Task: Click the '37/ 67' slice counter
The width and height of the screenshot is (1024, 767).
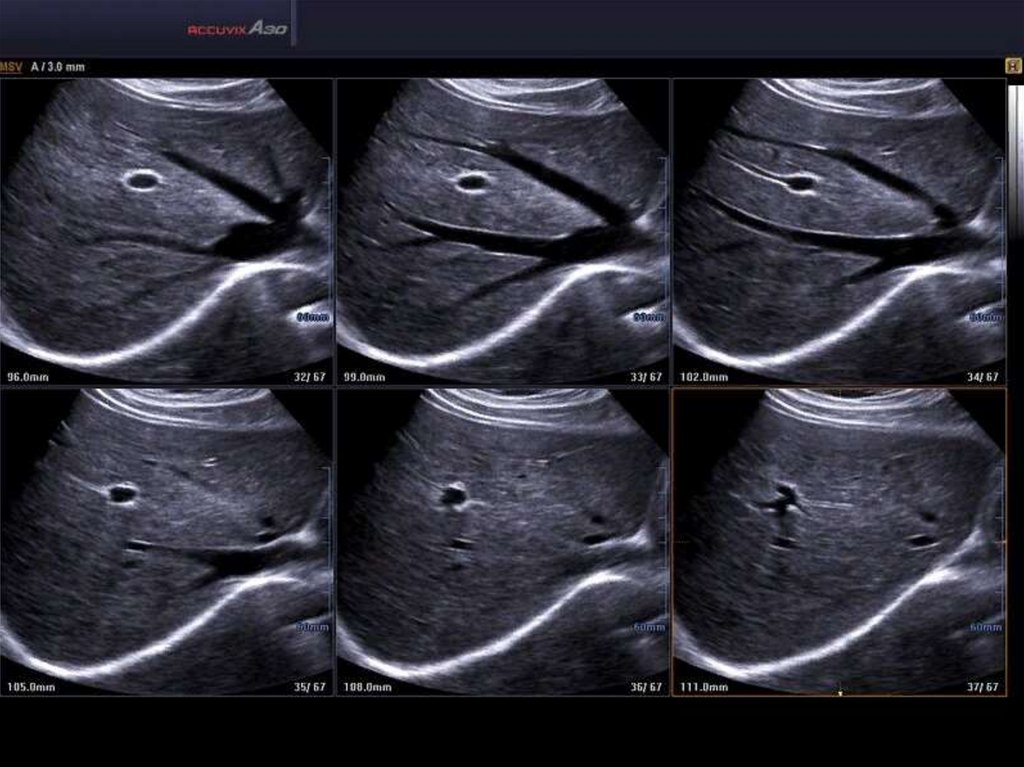Action: pyautogui.click(x=983, y=687)
